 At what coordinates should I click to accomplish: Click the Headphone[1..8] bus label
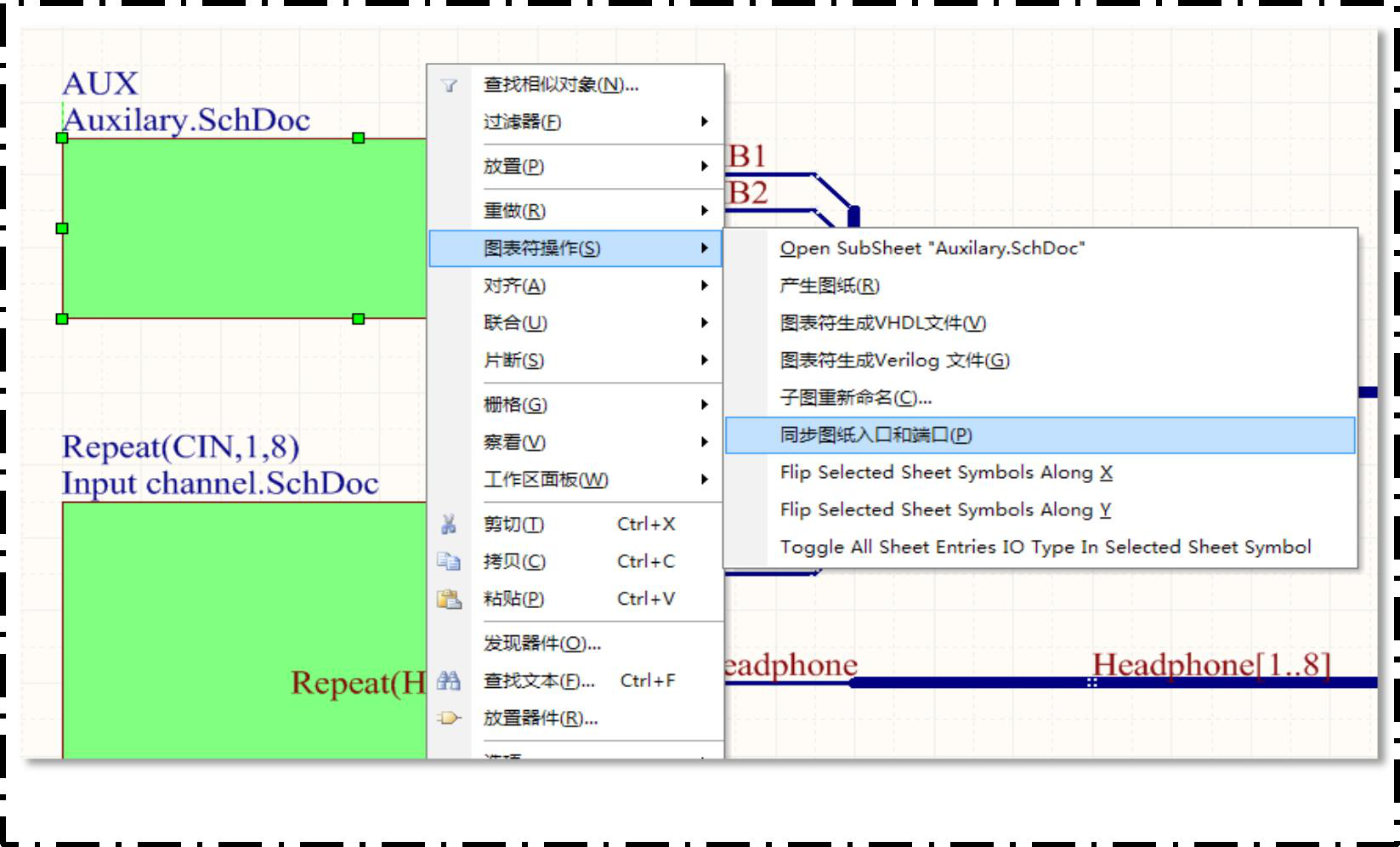click(1210, 665)
